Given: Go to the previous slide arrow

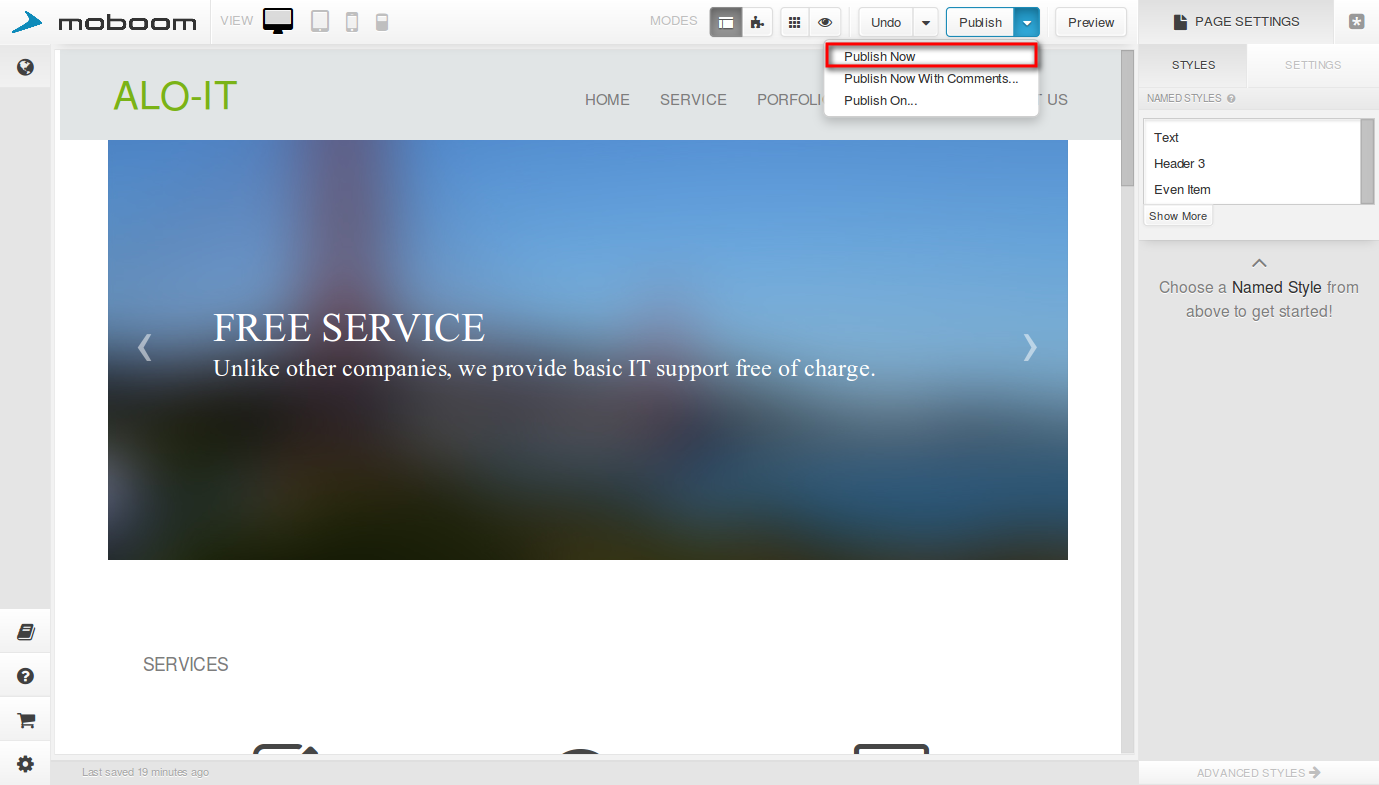Looking at the screenshot, I should coord(145,347).
